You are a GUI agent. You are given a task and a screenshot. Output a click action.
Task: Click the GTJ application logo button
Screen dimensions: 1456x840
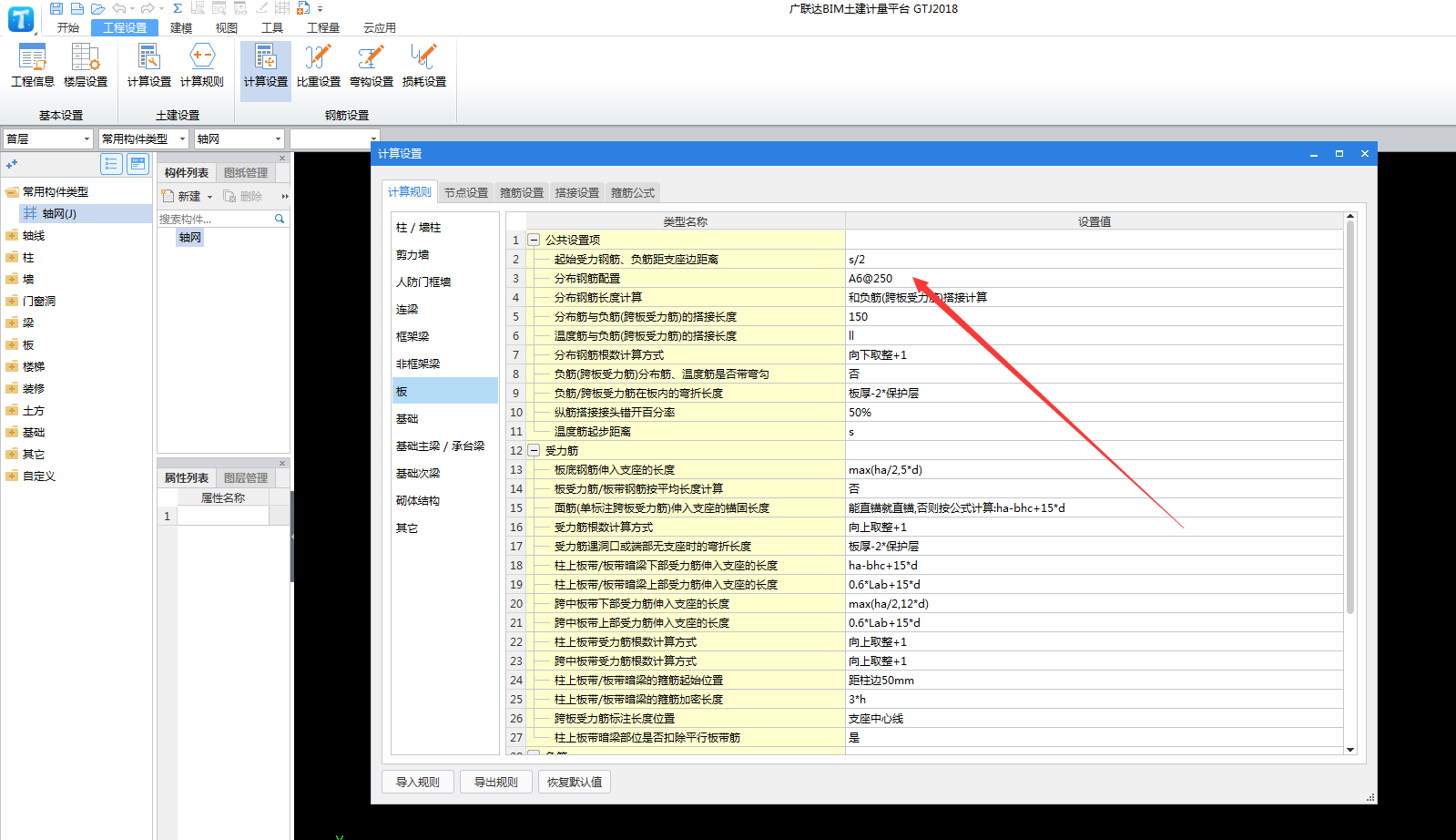21,18
